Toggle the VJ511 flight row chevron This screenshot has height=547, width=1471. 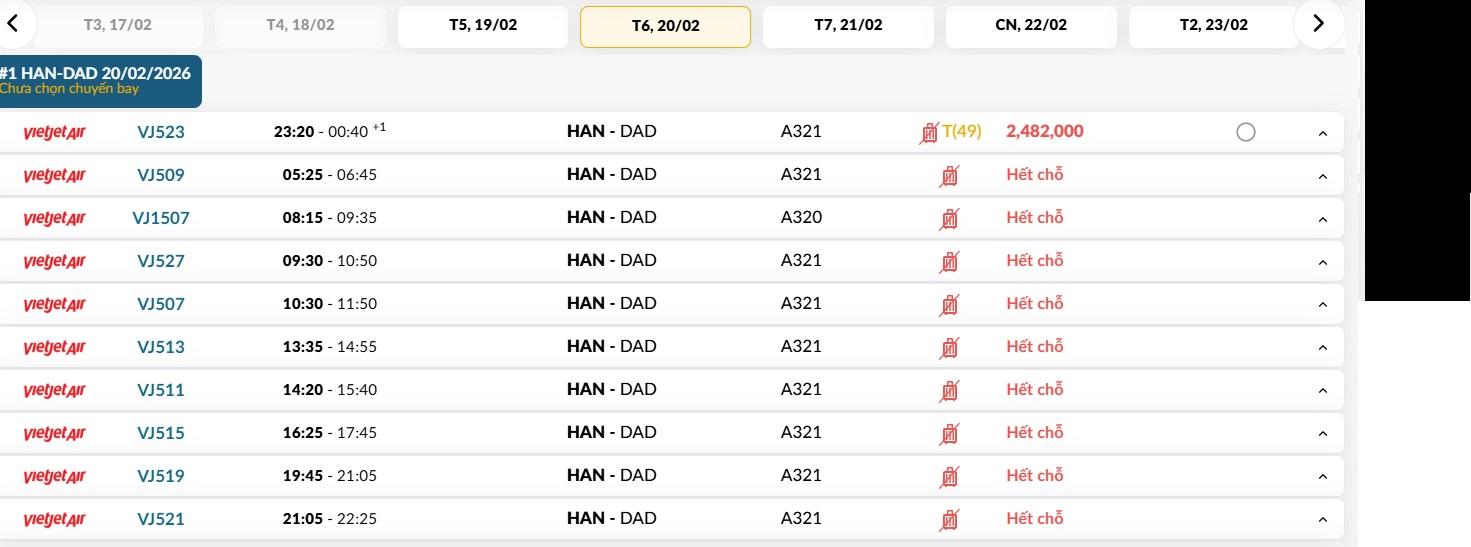coord(1323,391)
